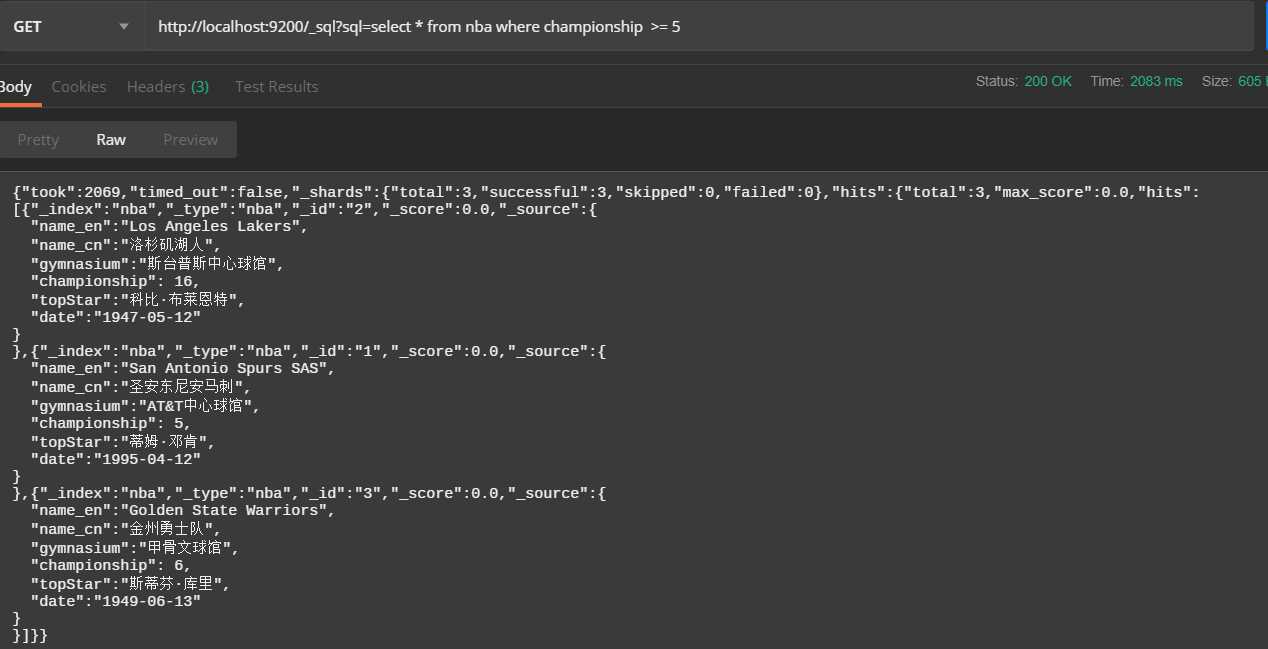Image resolution: width=1268 pixels, height=649 pixels.
Task: Select the Raw view mode
Action: (x=111, y=140)
